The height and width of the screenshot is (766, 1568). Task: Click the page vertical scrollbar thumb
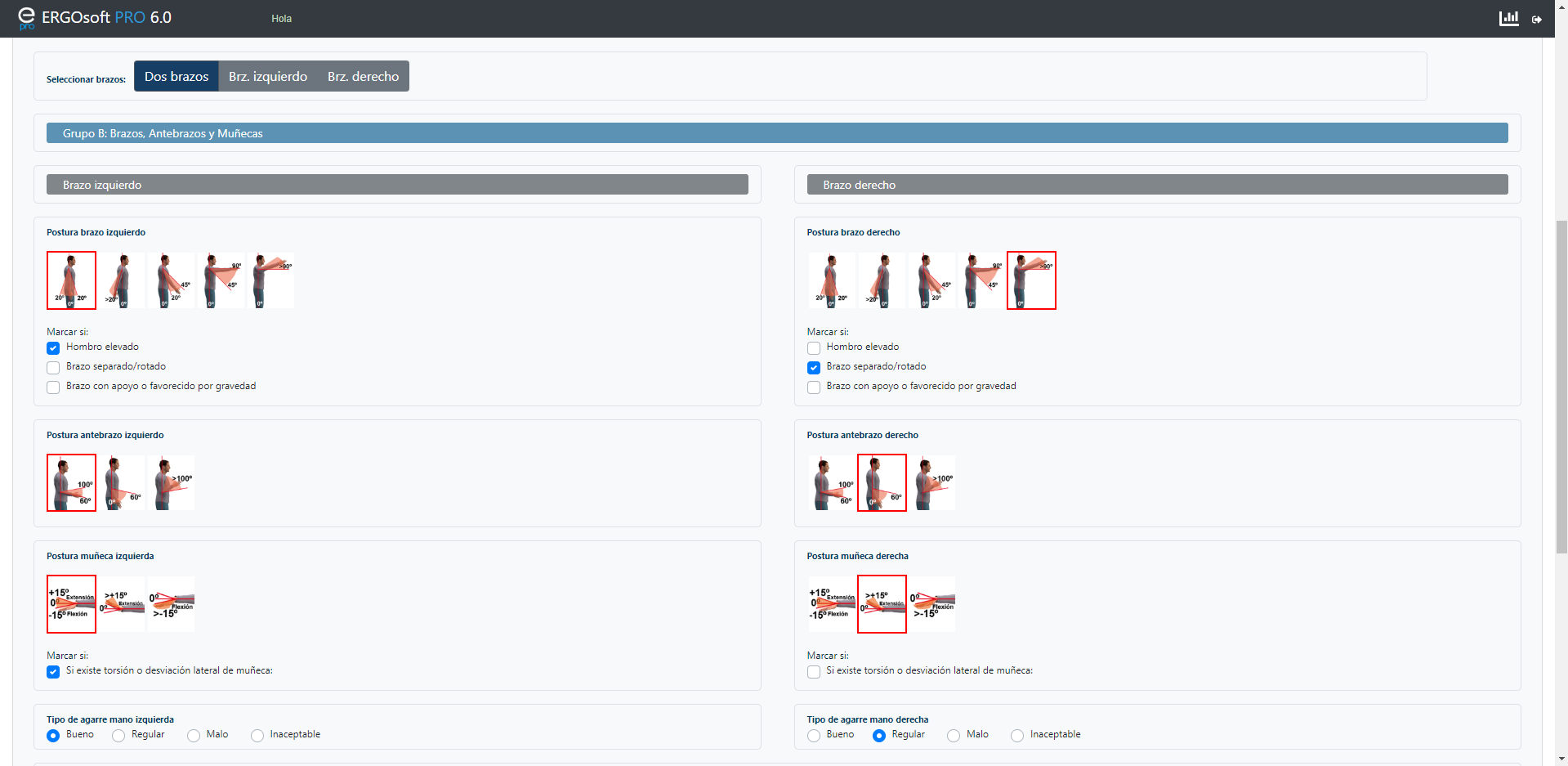[1561, 387]
